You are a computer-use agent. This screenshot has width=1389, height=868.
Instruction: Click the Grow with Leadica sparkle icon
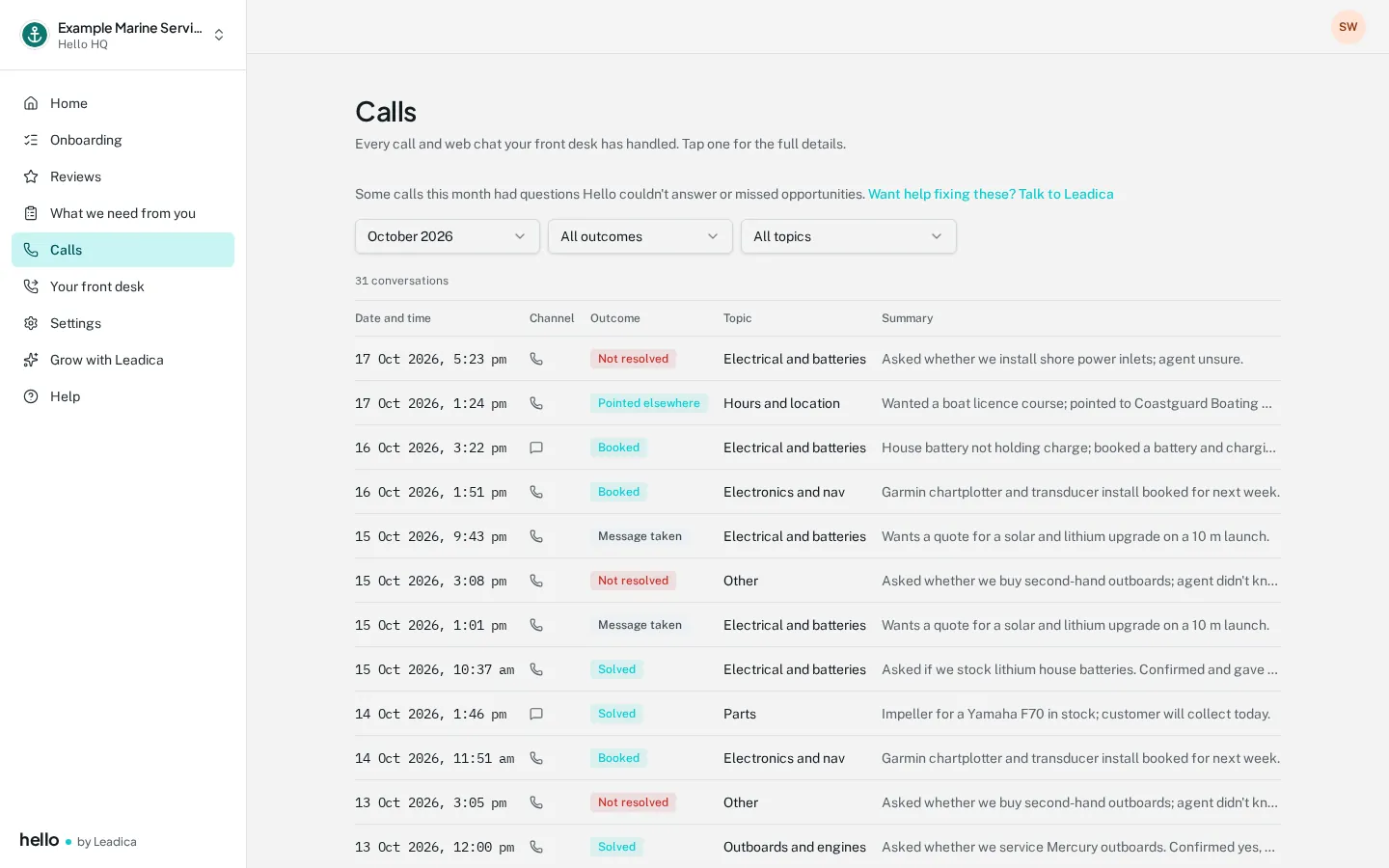pyautogui.click(x=31, y=360)
